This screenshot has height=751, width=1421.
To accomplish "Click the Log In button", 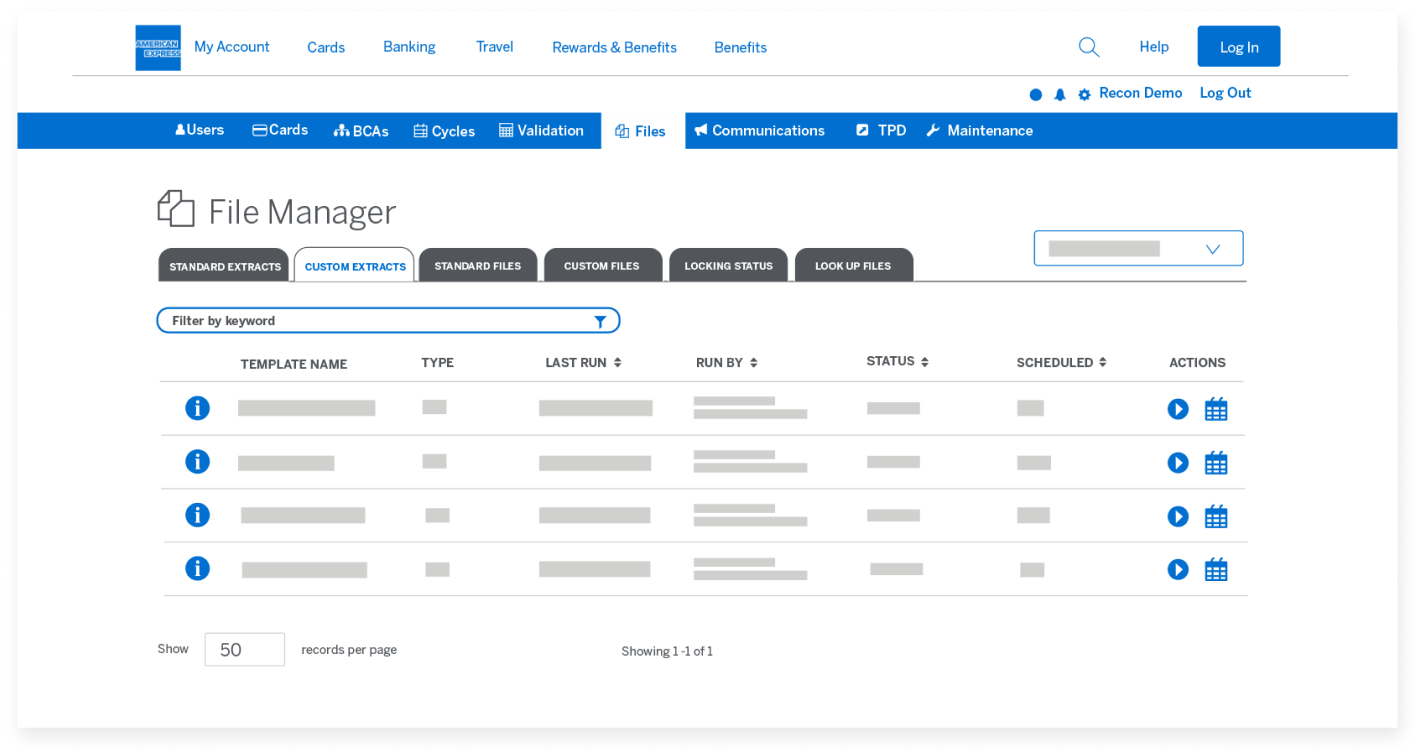I will (x=1238, y=46).
